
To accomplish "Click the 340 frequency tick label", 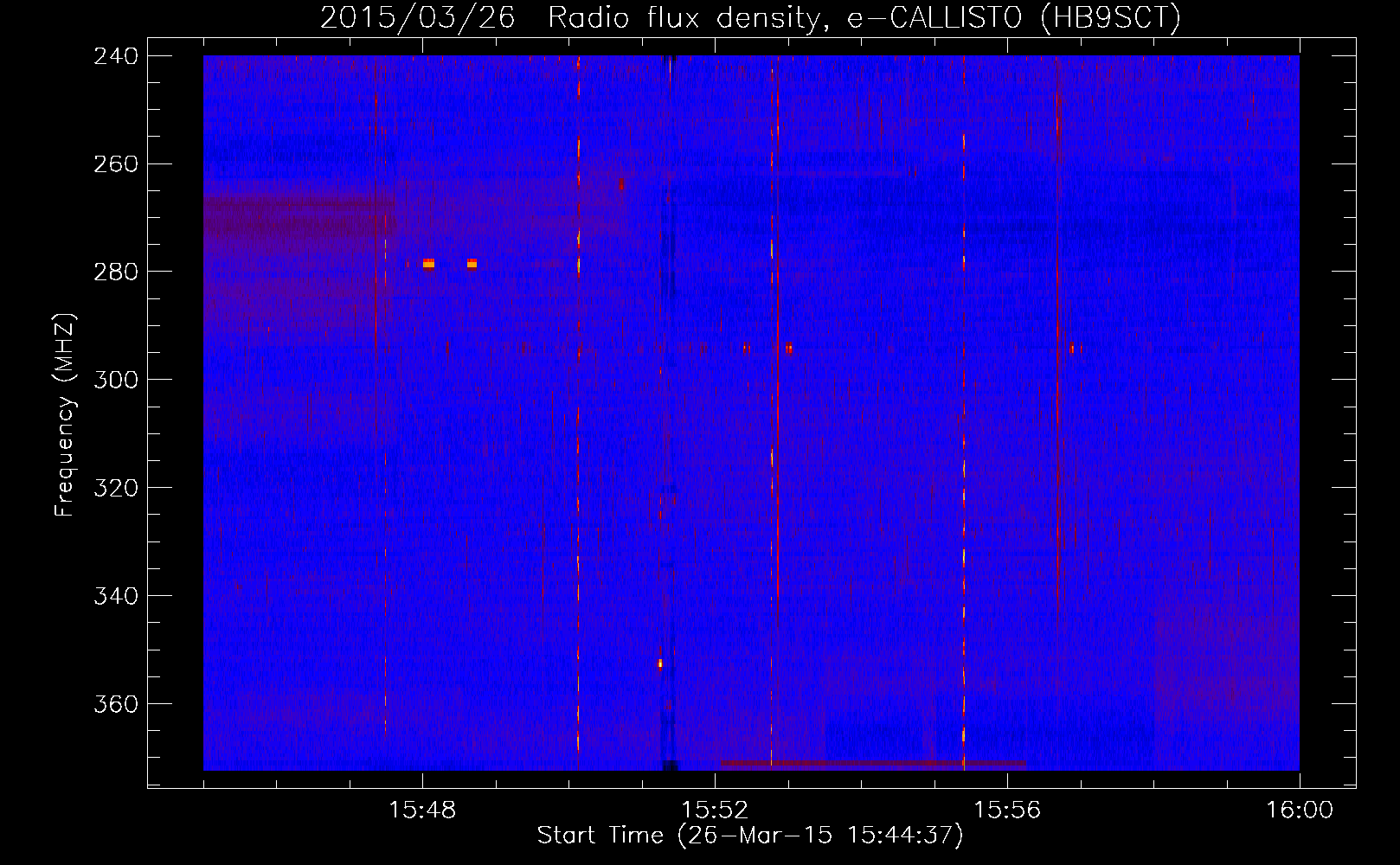I will 116,597.
